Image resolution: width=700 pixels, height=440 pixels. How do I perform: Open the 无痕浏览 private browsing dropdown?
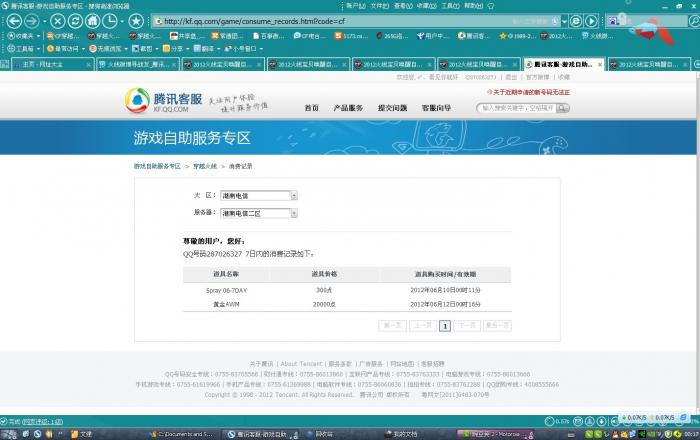108,48
